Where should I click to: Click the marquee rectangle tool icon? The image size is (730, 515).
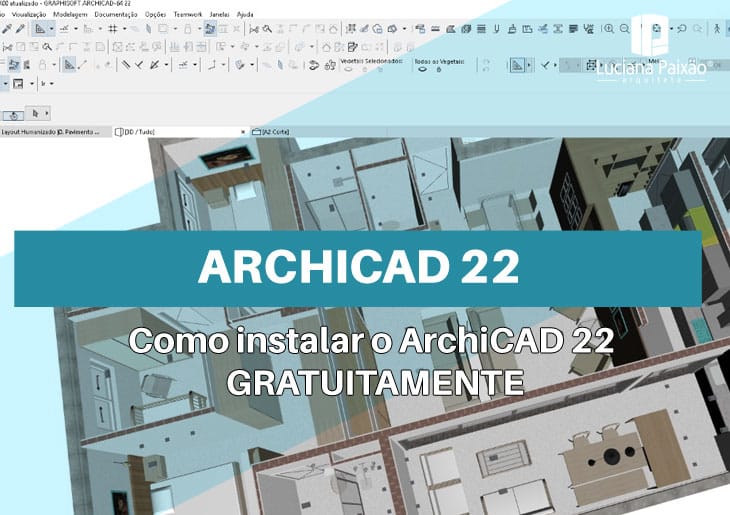pos(163,29)
